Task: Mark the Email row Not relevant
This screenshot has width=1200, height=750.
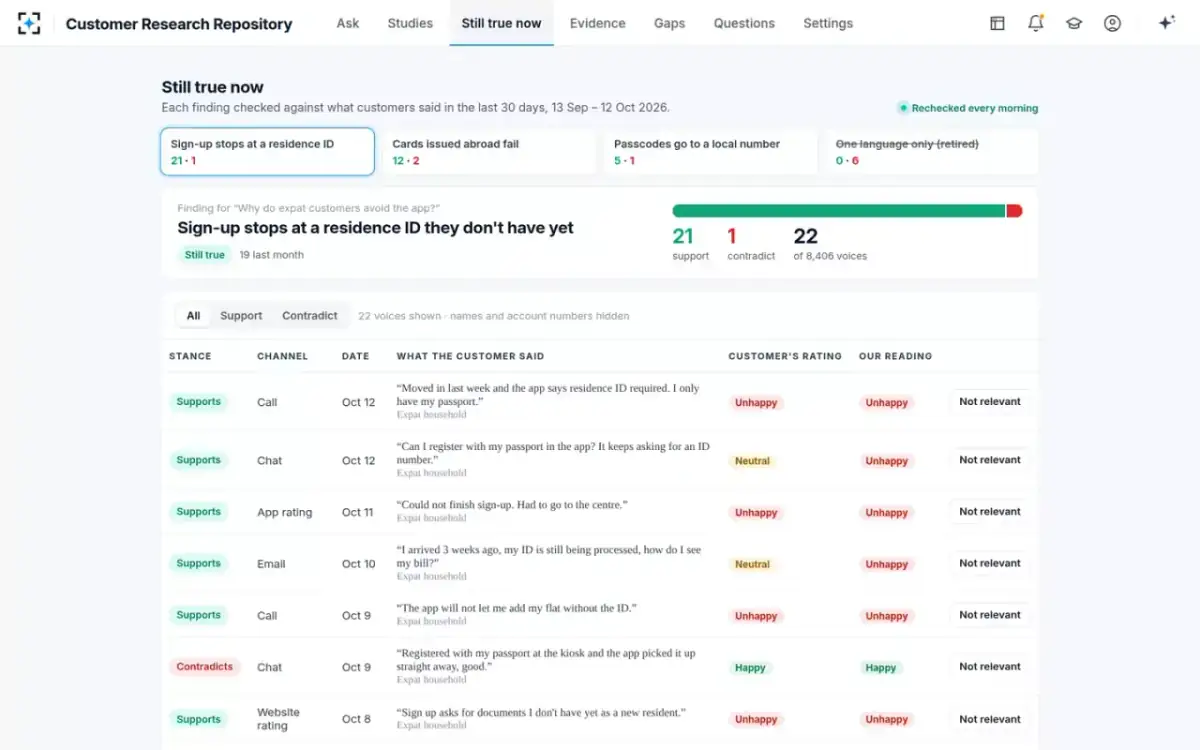Action: point(989,563)
